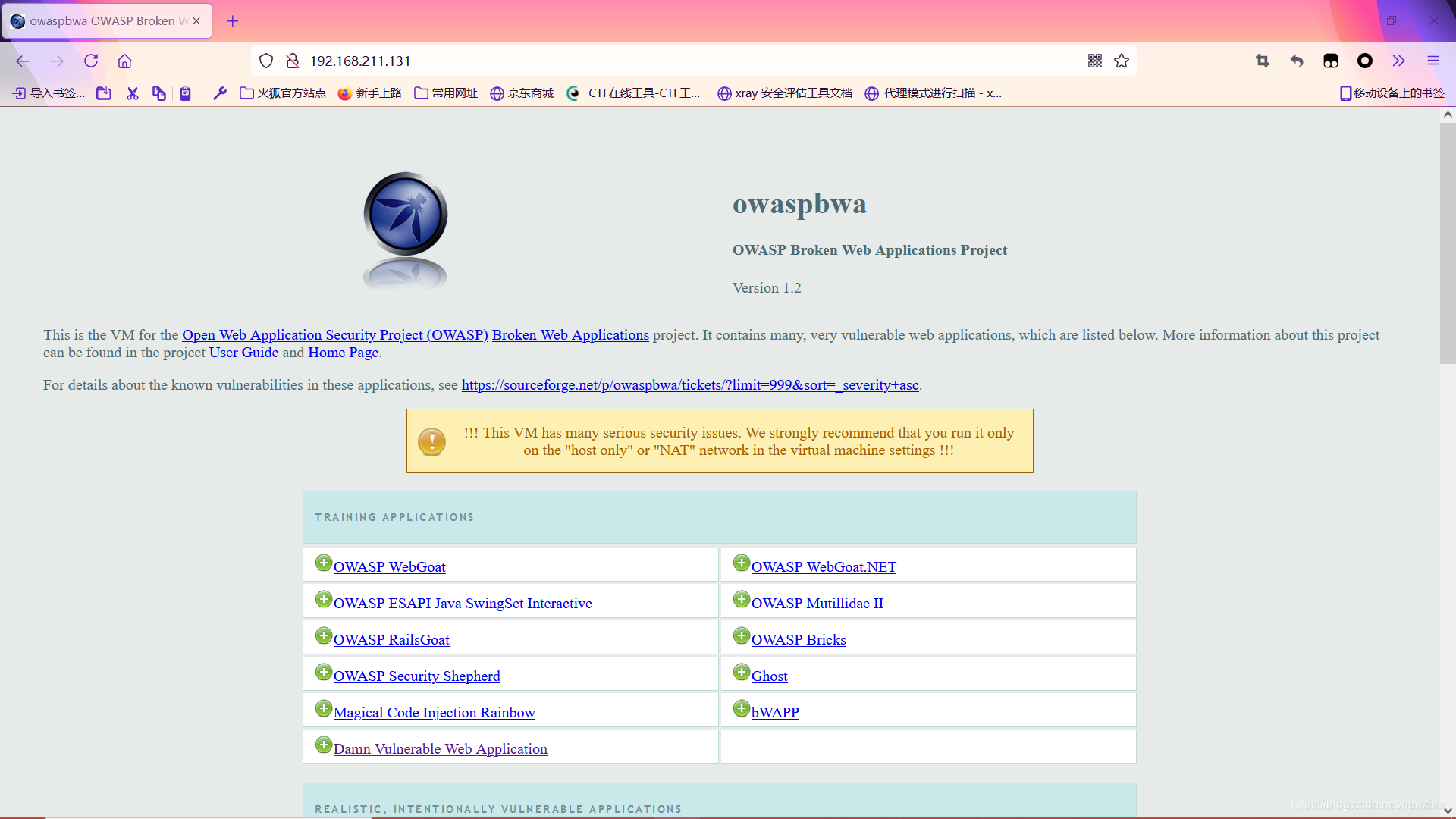Click the tracking protection shield icon
Screen dimensions: 1456x819
(x=266, y=61)
